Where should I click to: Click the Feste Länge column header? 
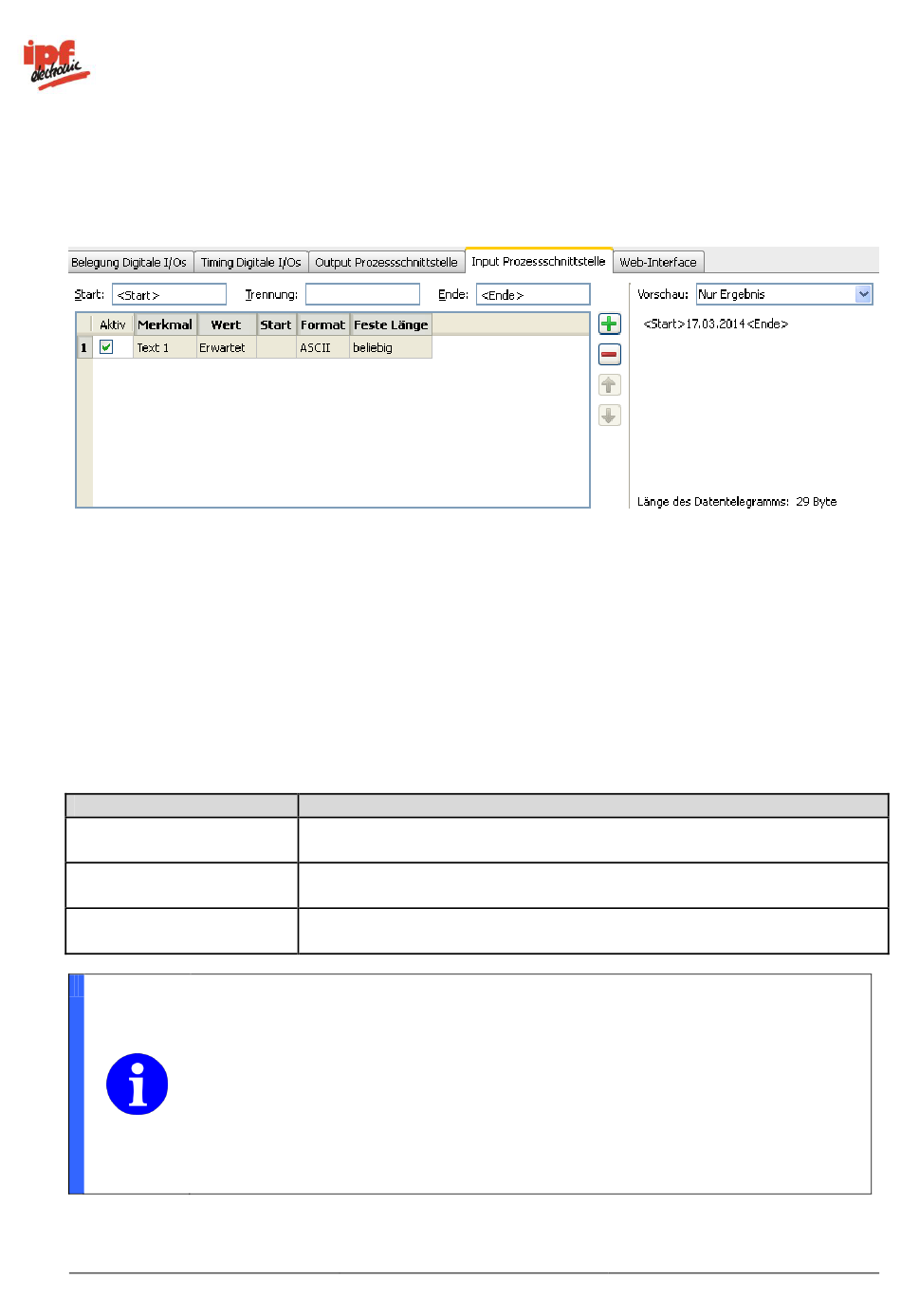[x=391, y=324]
